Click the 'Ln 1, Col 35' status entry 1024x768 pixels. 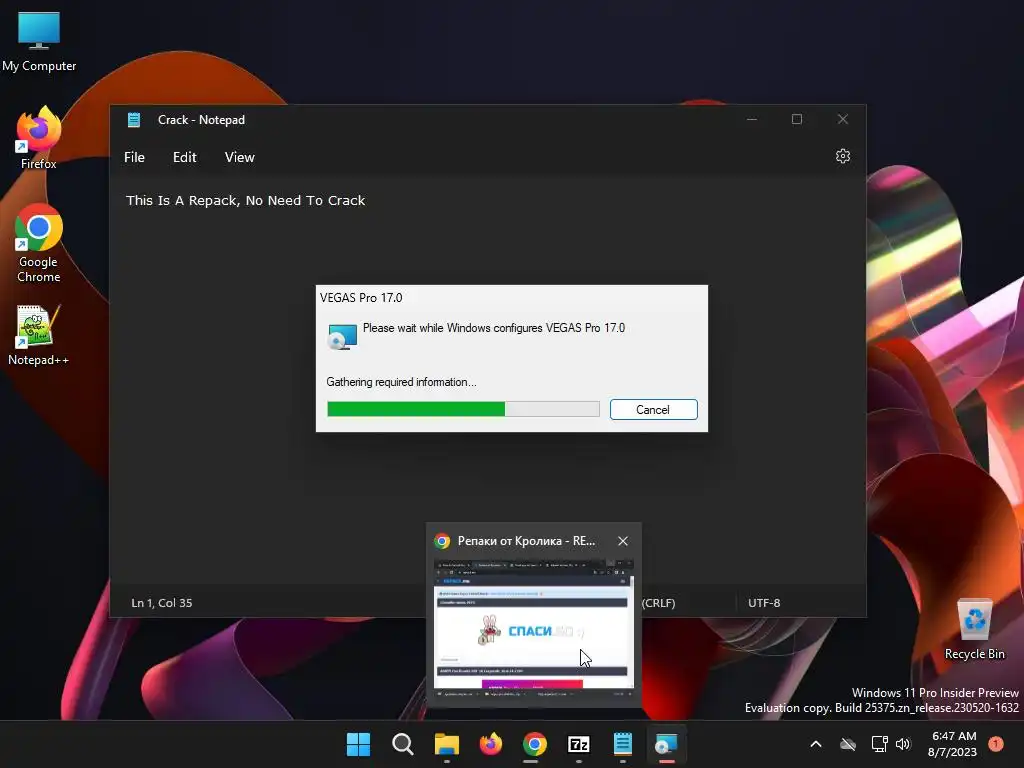click(162, 603)
